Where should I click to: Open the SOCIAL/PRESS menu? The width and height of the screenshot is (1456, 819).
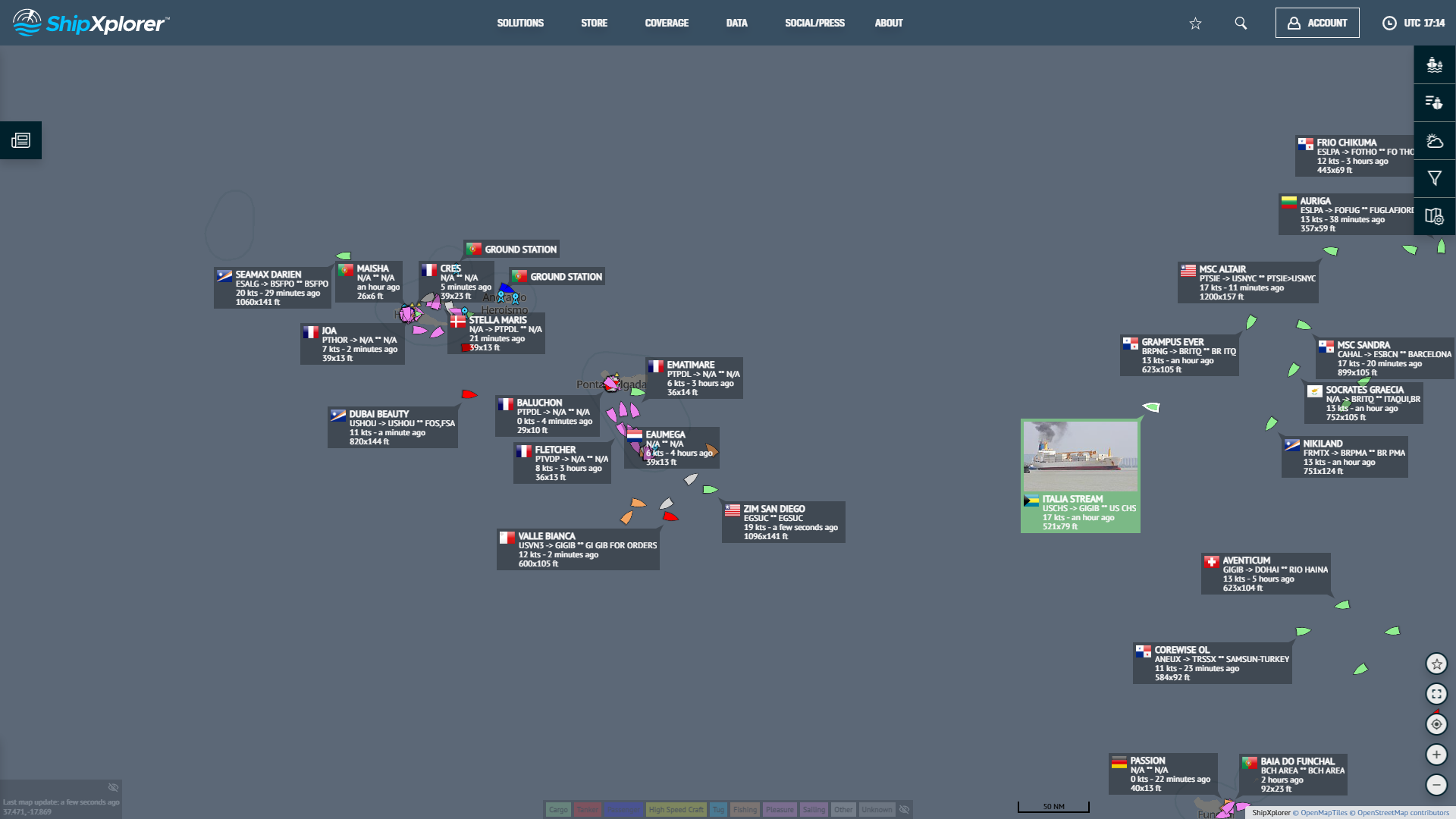pos(814,23)
